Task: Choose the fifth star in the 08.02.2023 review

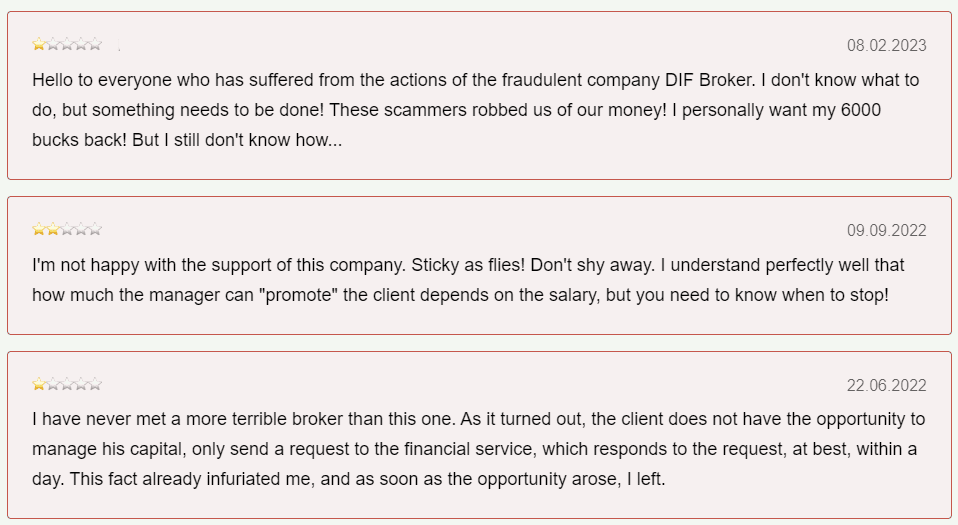Action: [x=95, y=44]
